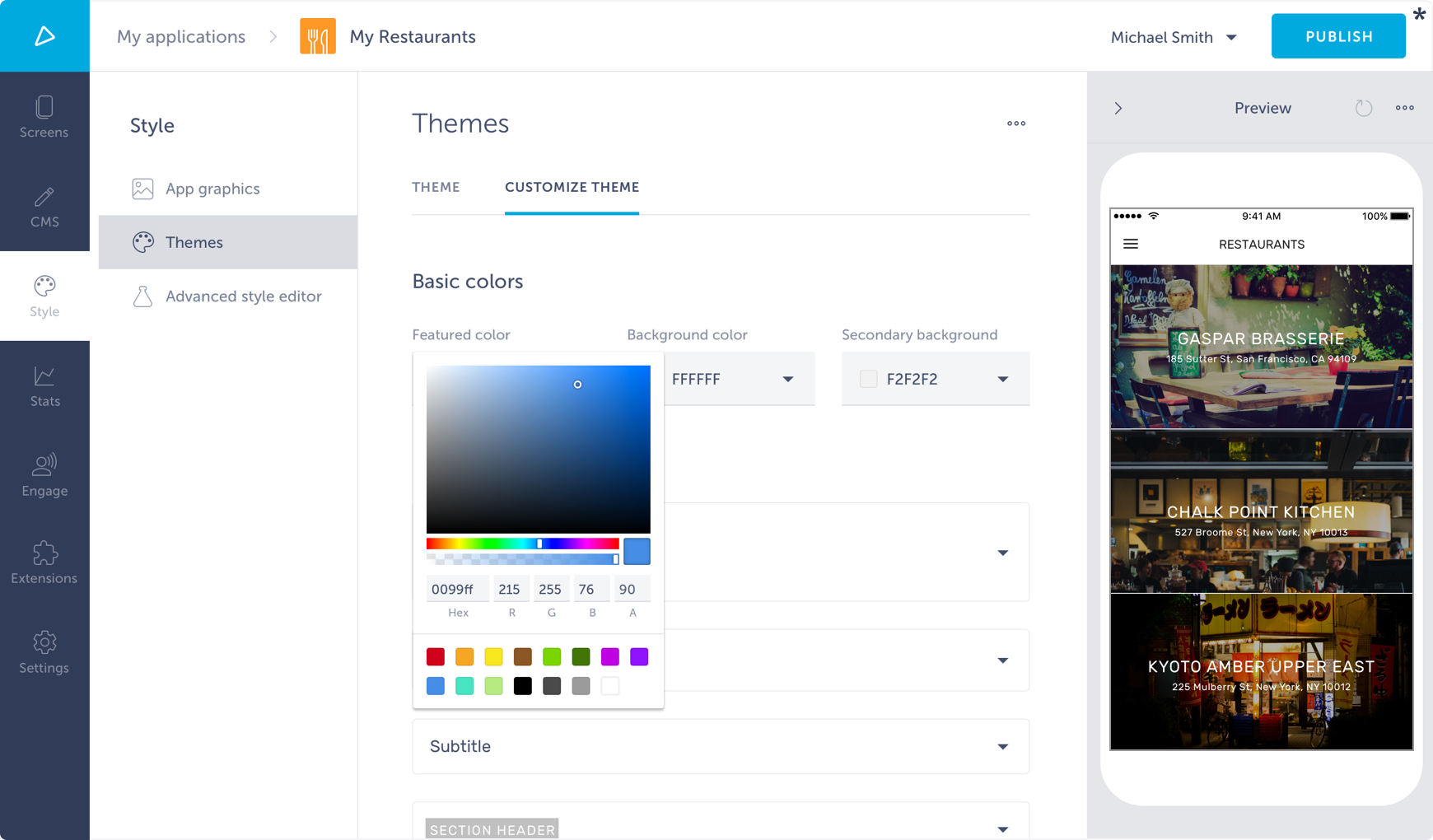This screenshot has width=1433, height=840.
Task: Expand the Subtitle section dropdown
Action: (1002, 746)
